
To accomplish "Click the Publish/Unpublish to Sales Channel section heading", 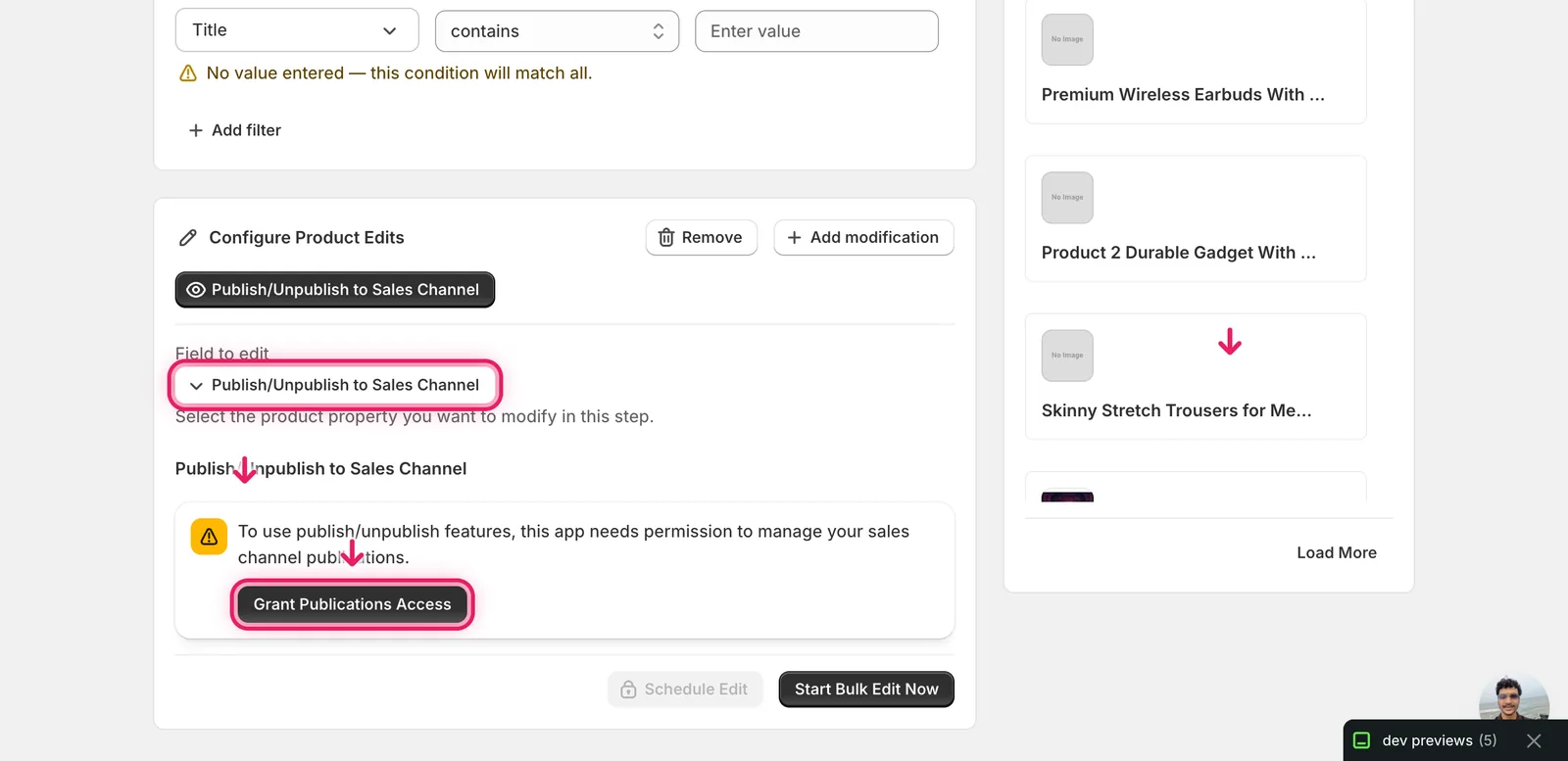I will [320, 468].
